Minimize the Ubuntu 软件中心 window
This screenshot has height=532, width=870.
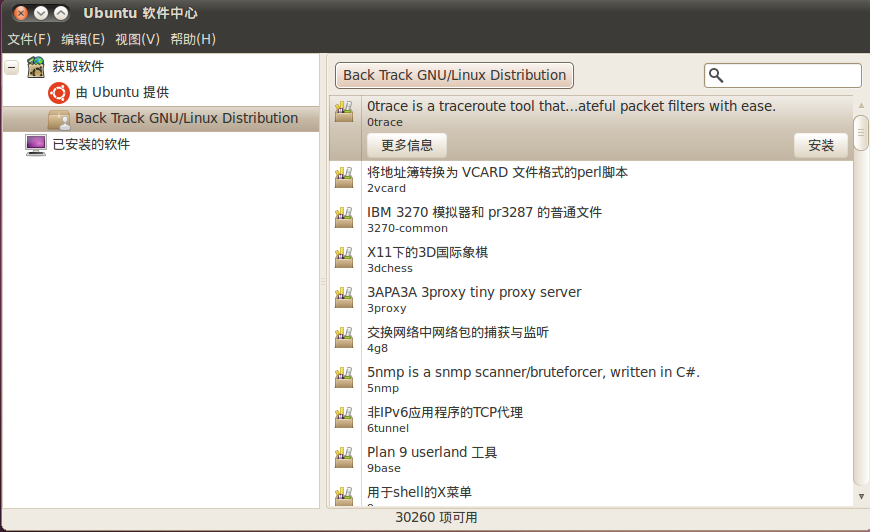pos(41,13)
